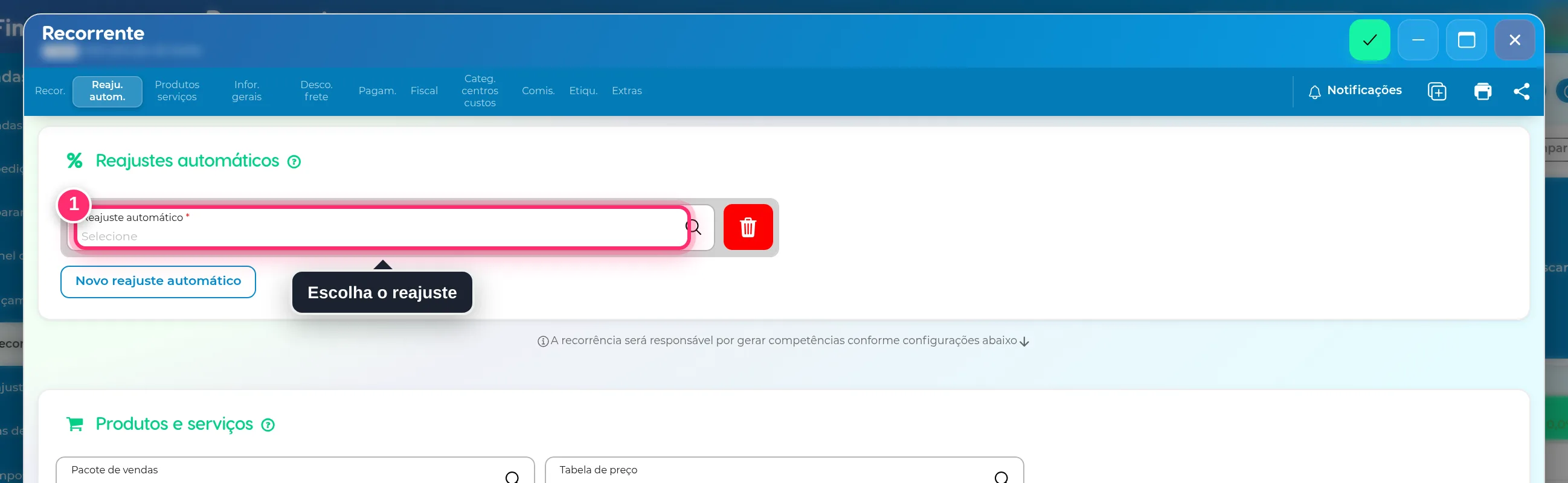The image size is (1568, 483).
Task: Open the Produtos serviços tab
Action: click(176, 91)
